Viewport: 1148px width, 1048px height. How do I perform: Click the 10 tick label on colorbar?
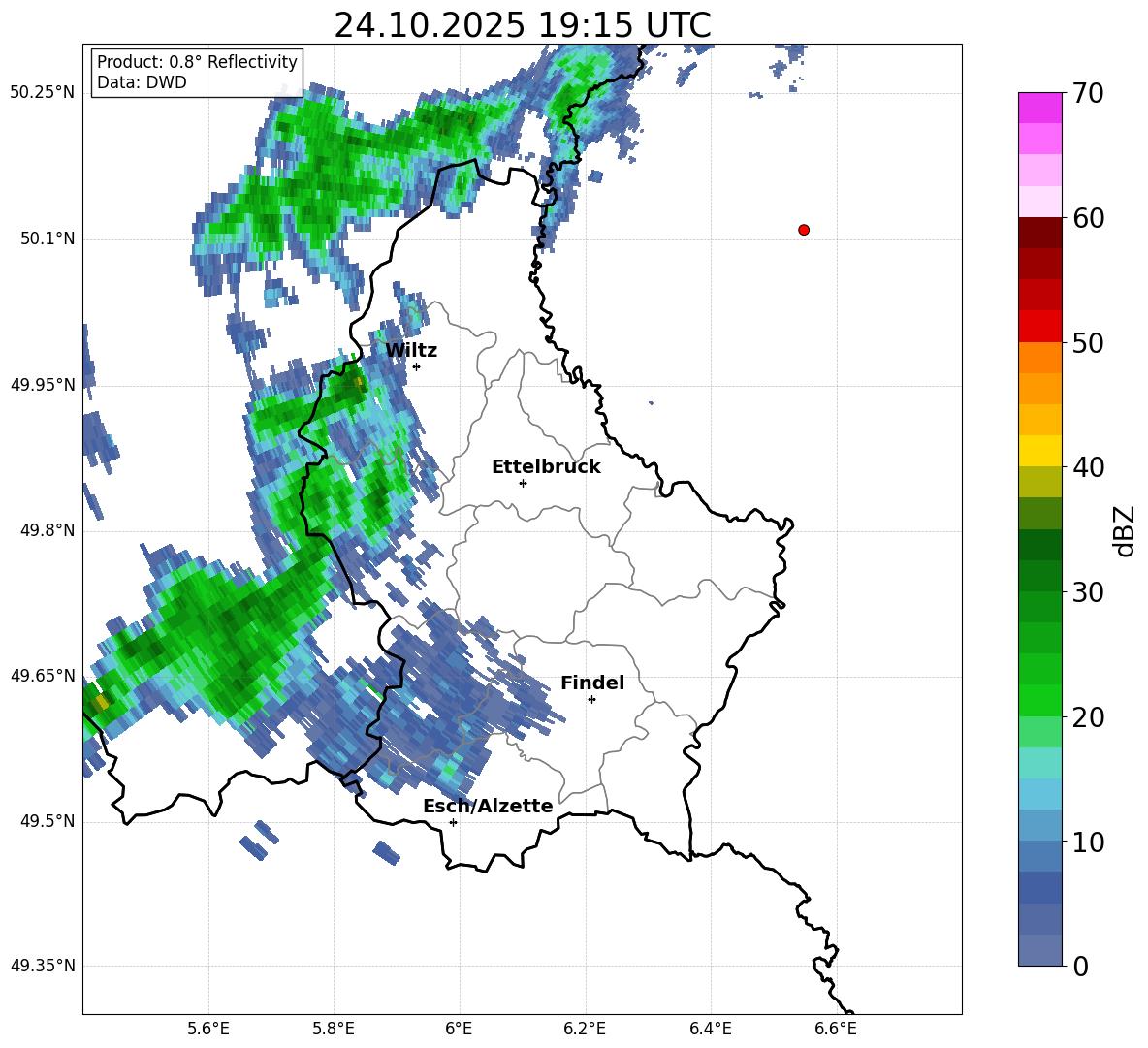(x=1088, y=842)
